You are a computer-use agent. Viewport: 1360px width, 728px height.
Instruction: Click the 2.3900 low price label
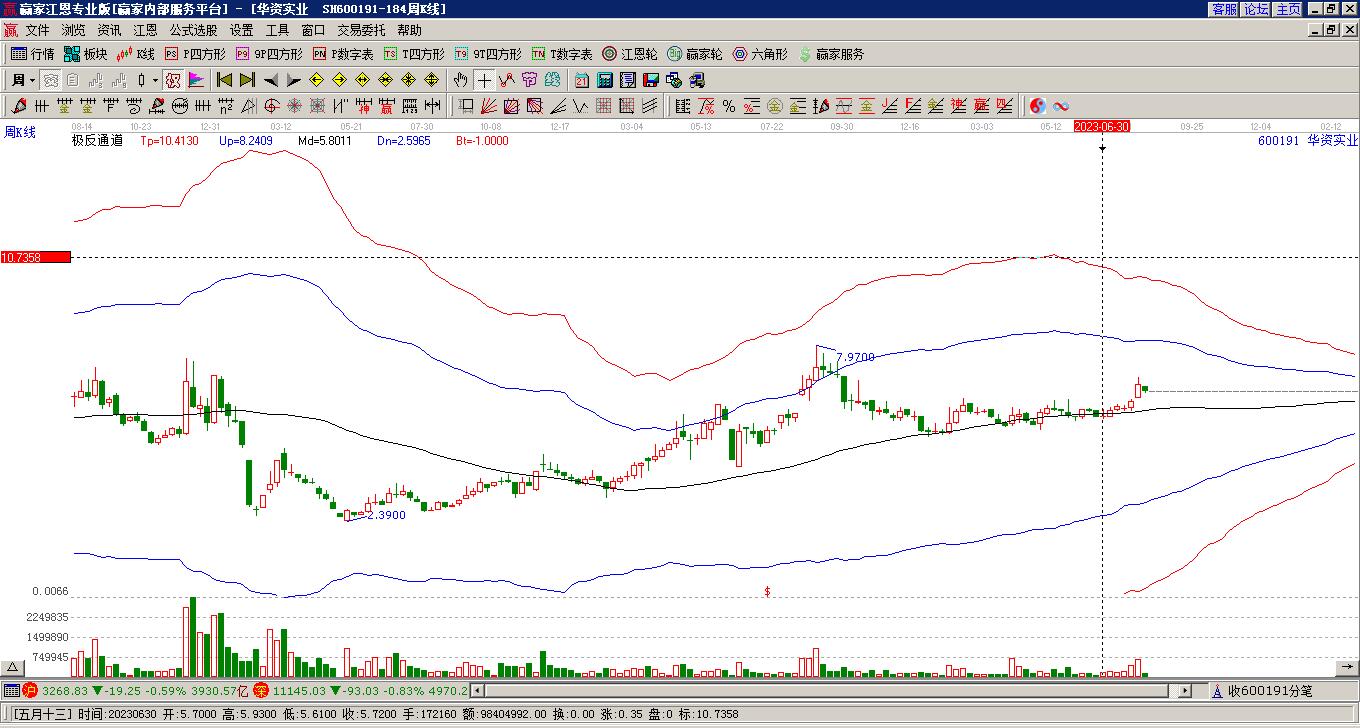point(386,515)
